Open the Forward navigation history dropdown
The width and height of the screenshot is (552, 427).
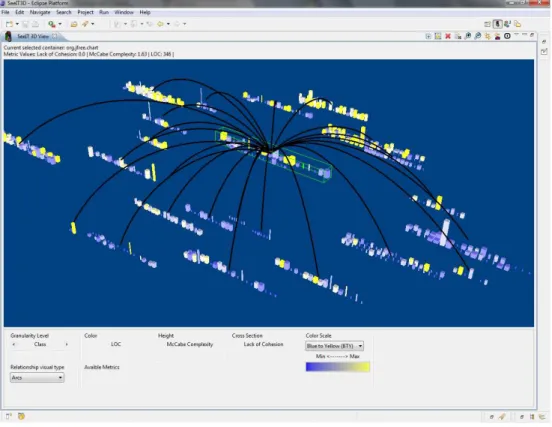click(184, 24)
